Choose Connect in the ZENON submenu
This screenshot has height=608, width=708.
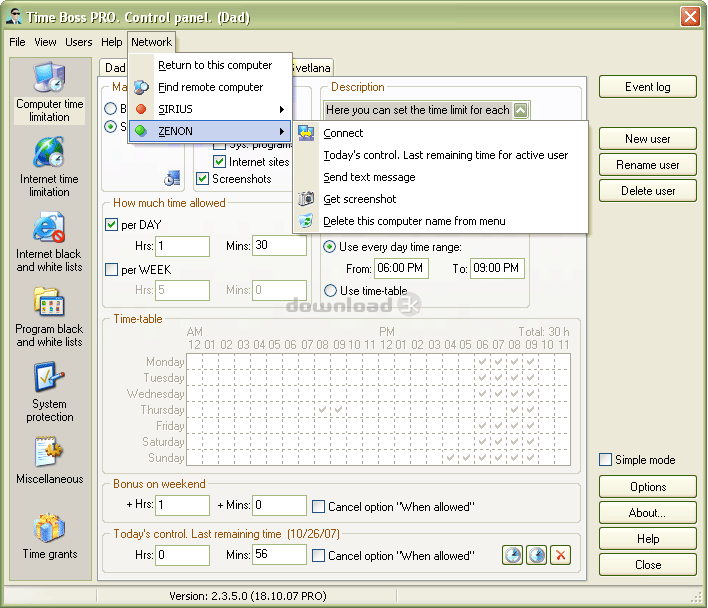coord(343,133)
